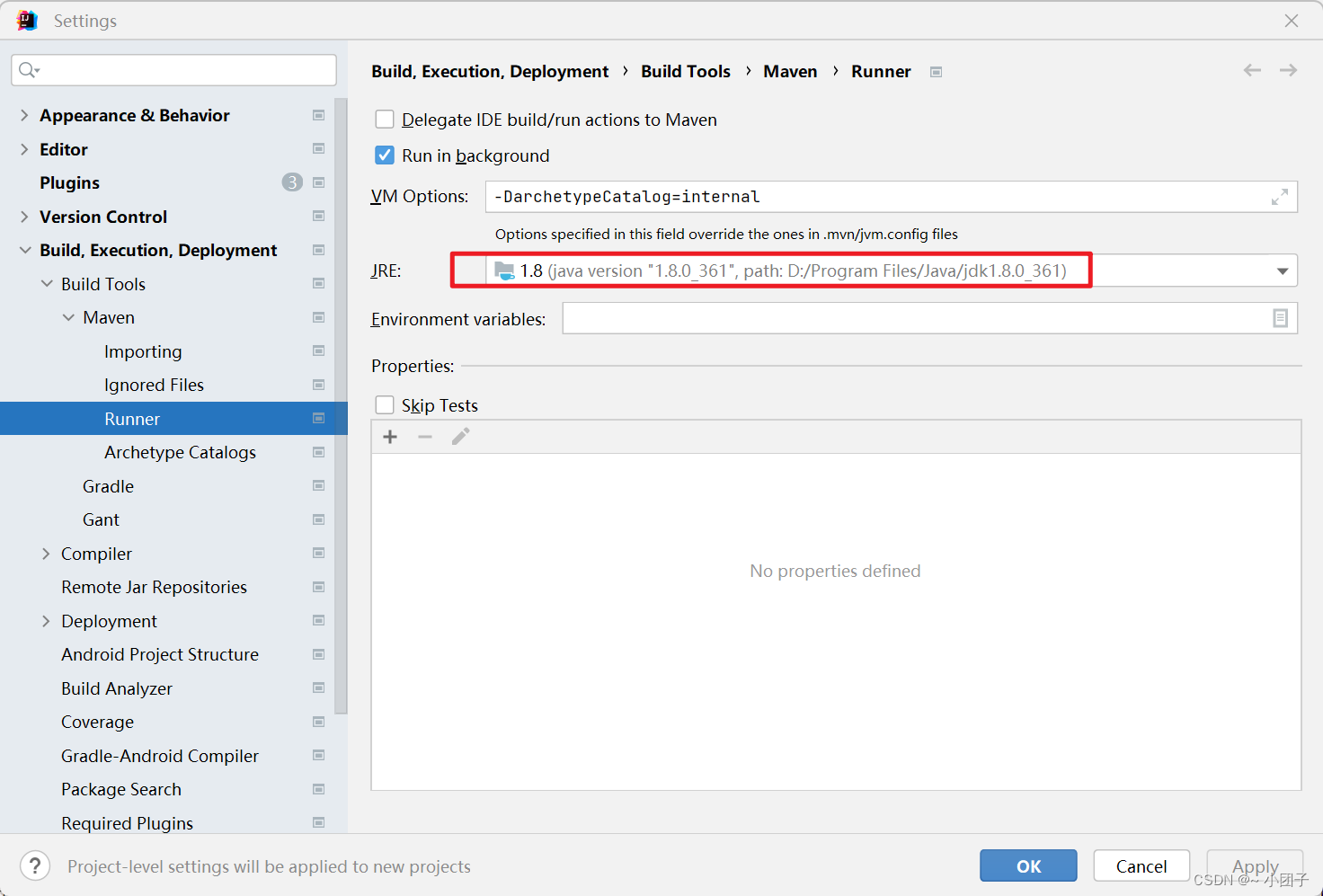Click Build, Execution, Deployment breadcrumb
This screenshot has height=896, width=1323.
click(490, 71)
